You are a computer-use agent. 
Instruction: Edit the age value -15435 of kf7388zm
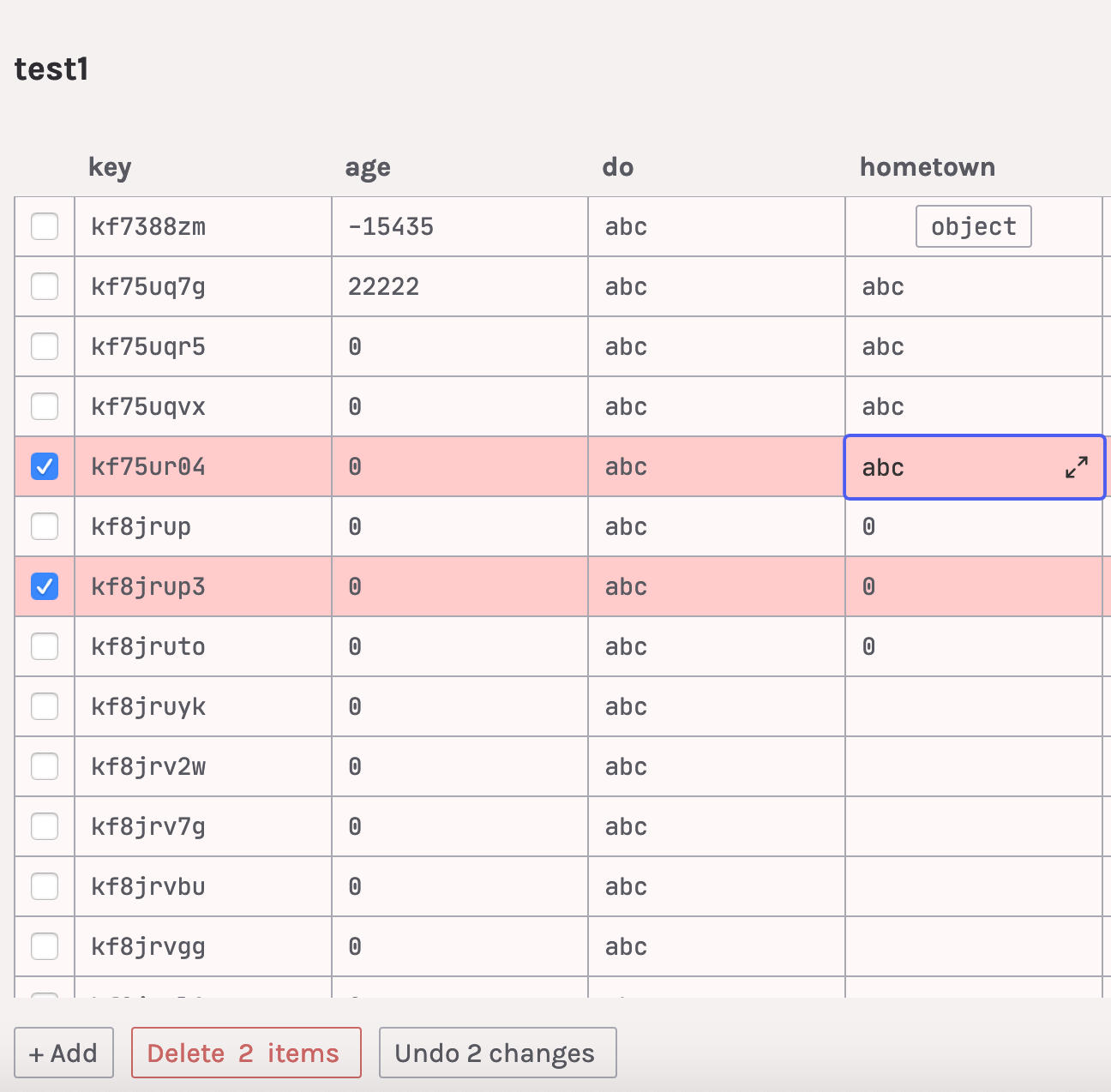coord(390,226)
